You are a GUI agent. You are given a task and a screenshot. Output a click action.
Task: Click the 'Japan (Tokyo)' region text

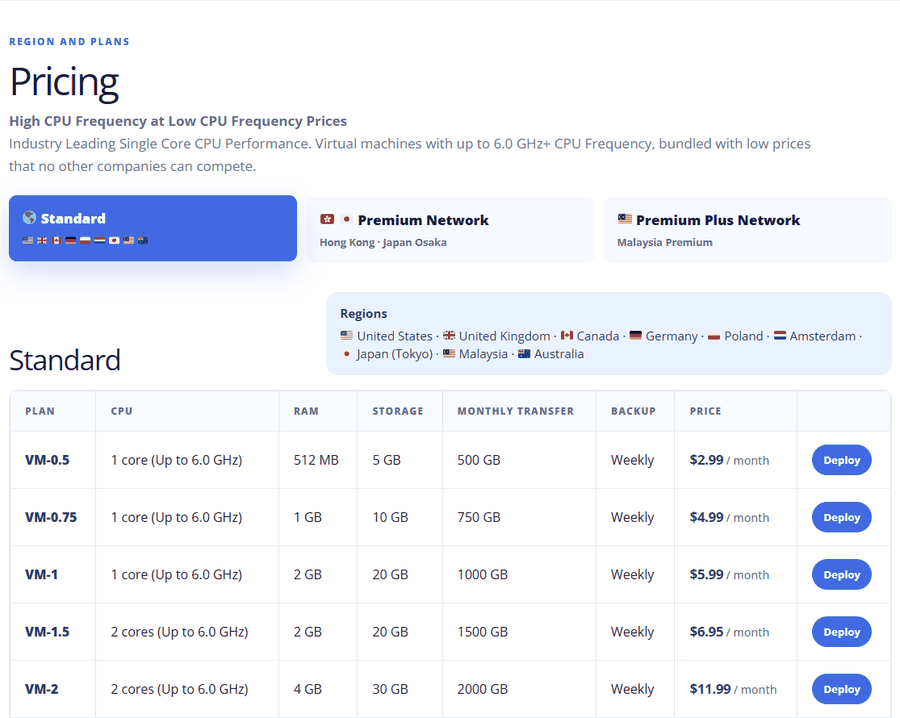tap(394, 354)
